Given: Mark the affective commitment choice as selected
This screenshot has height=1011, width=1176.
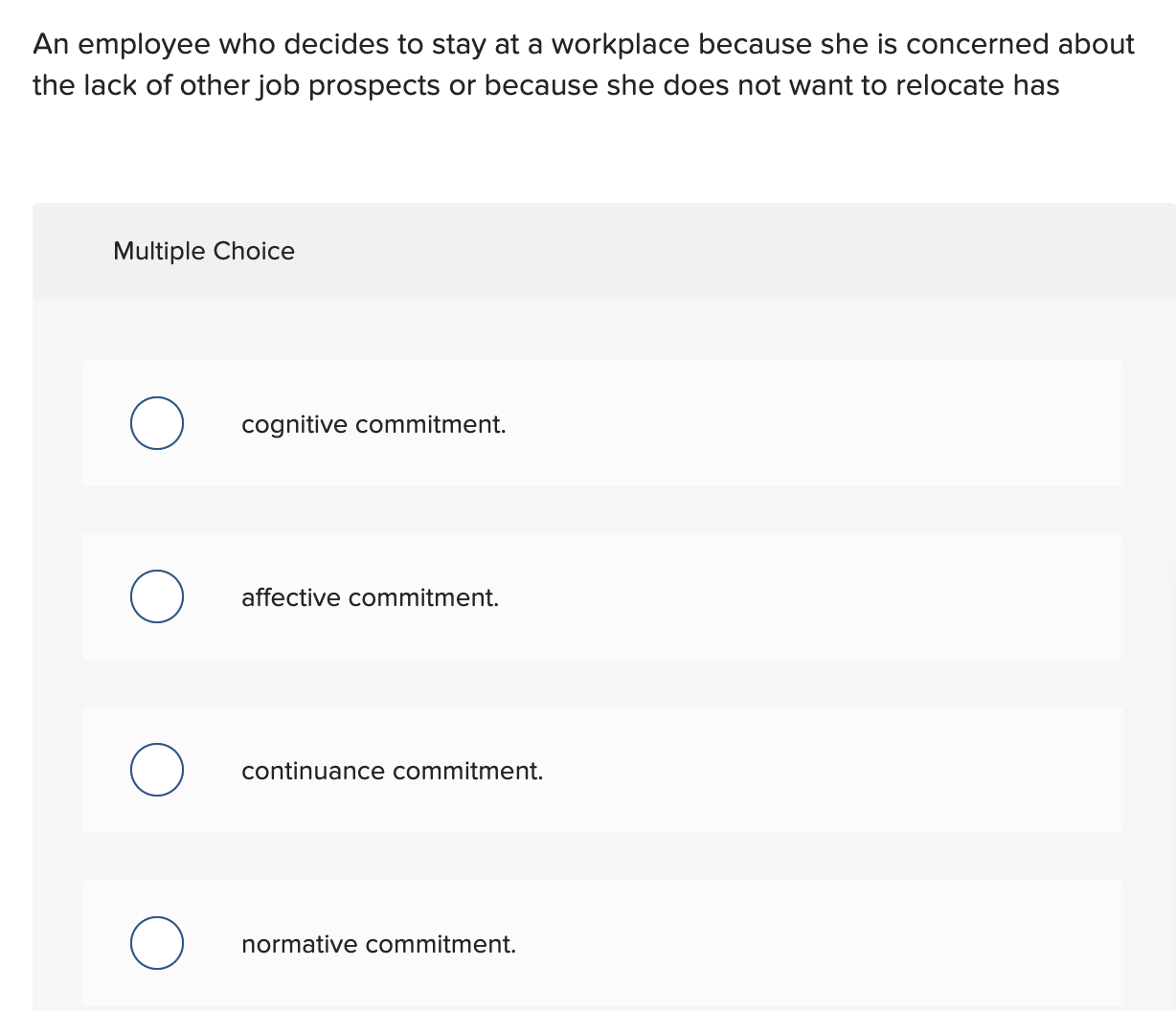Looking at the screenshot, I should 156,595.
